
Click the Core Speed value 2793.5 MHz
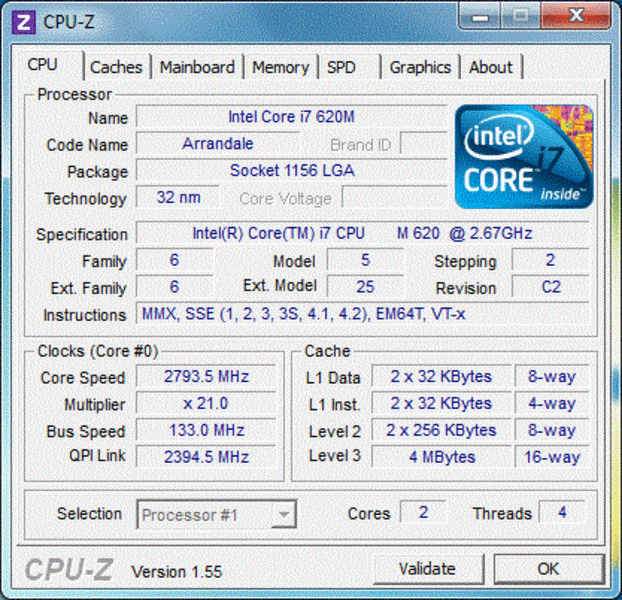click(x=206, y=376)
